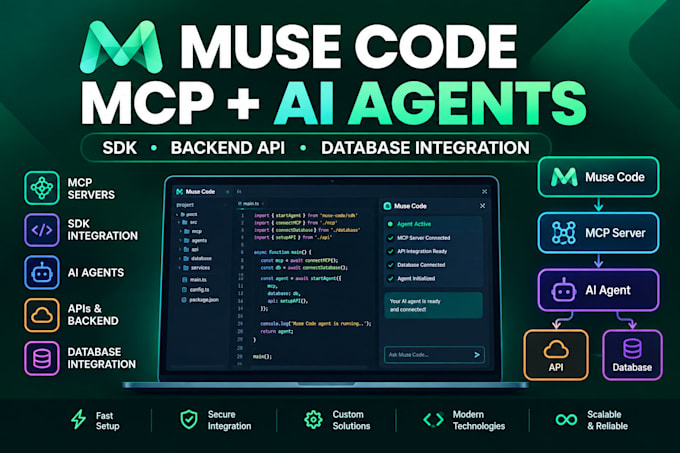Click the Scalable & Reliable infinity icon
Viewport: 680px width, 453px height.
click(566, 419)
